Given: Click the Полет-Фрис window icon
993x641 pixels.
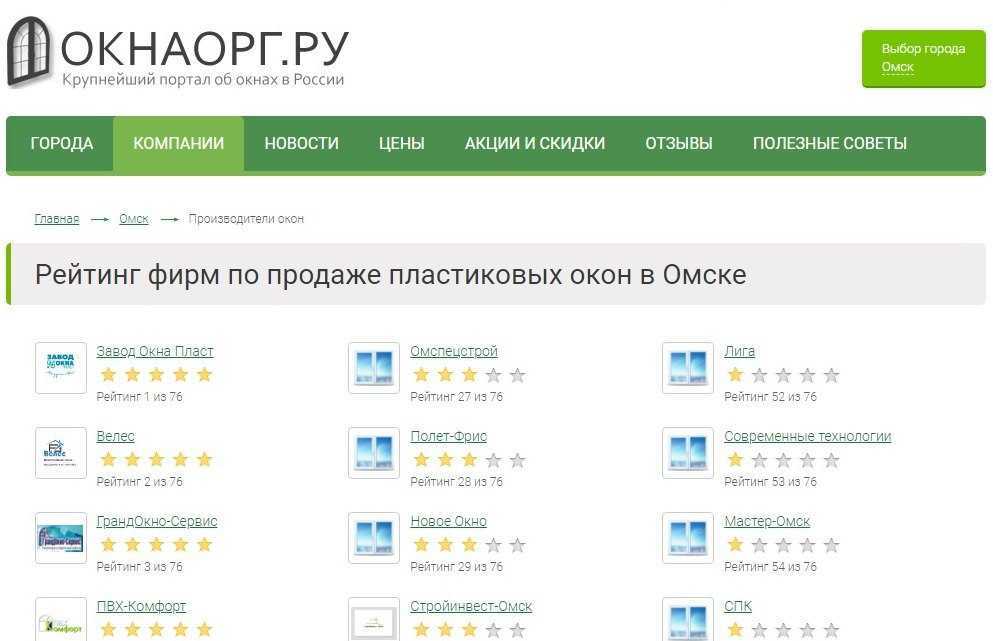Looking at the screenshot, I should (374, 453).
